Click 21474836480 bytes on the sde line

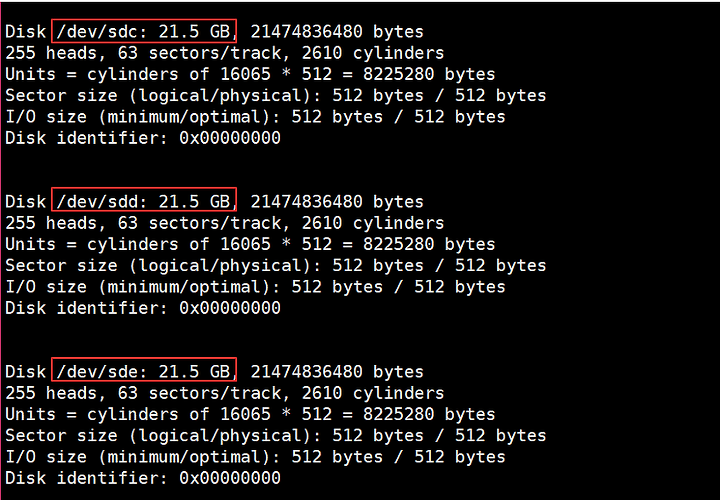337,371
